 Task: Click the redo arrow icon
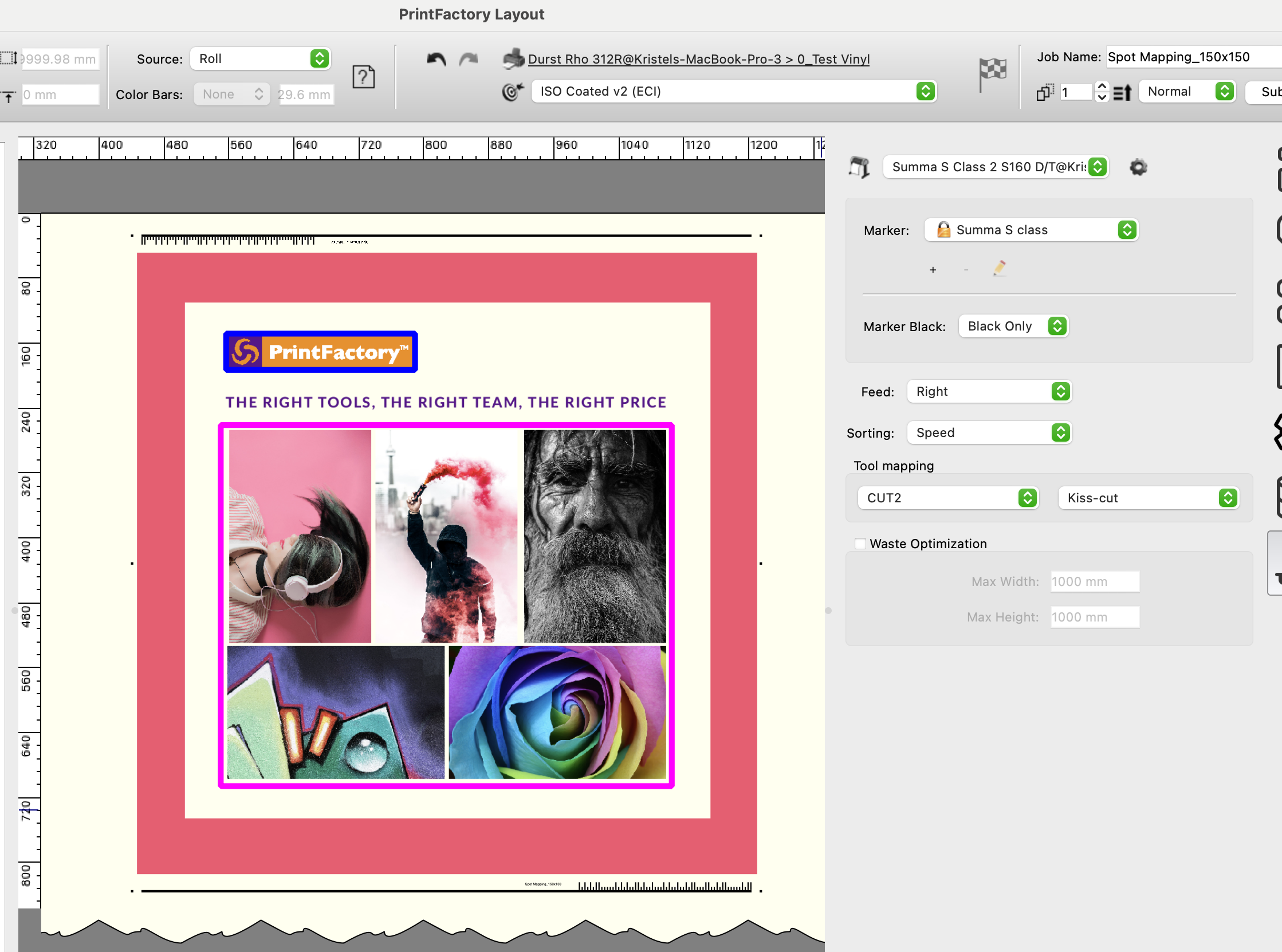469,59
